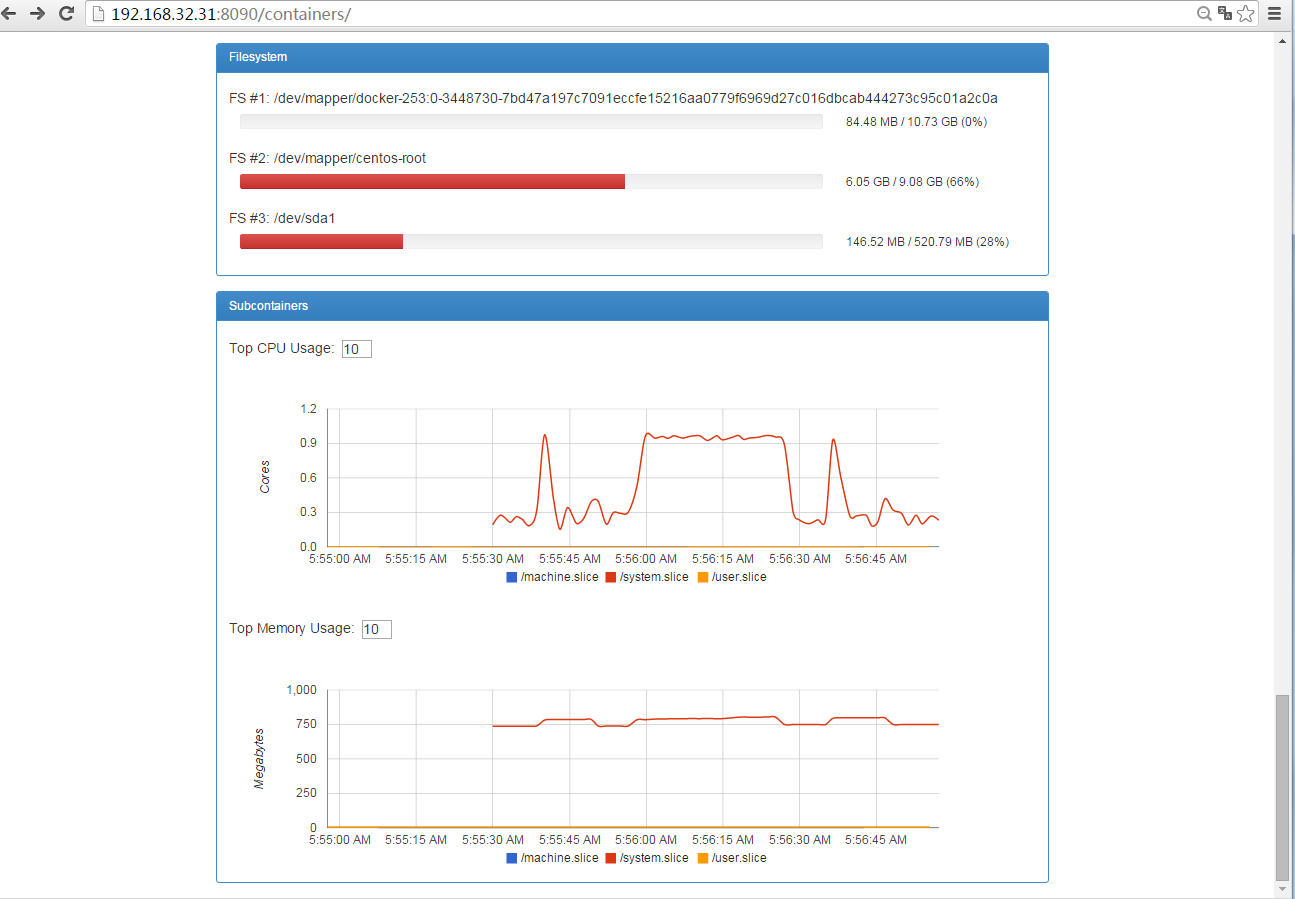This screenshot has width=1295, height=899.
Task: Go forward using the browser forward arrow
Action: coord(38,14)
